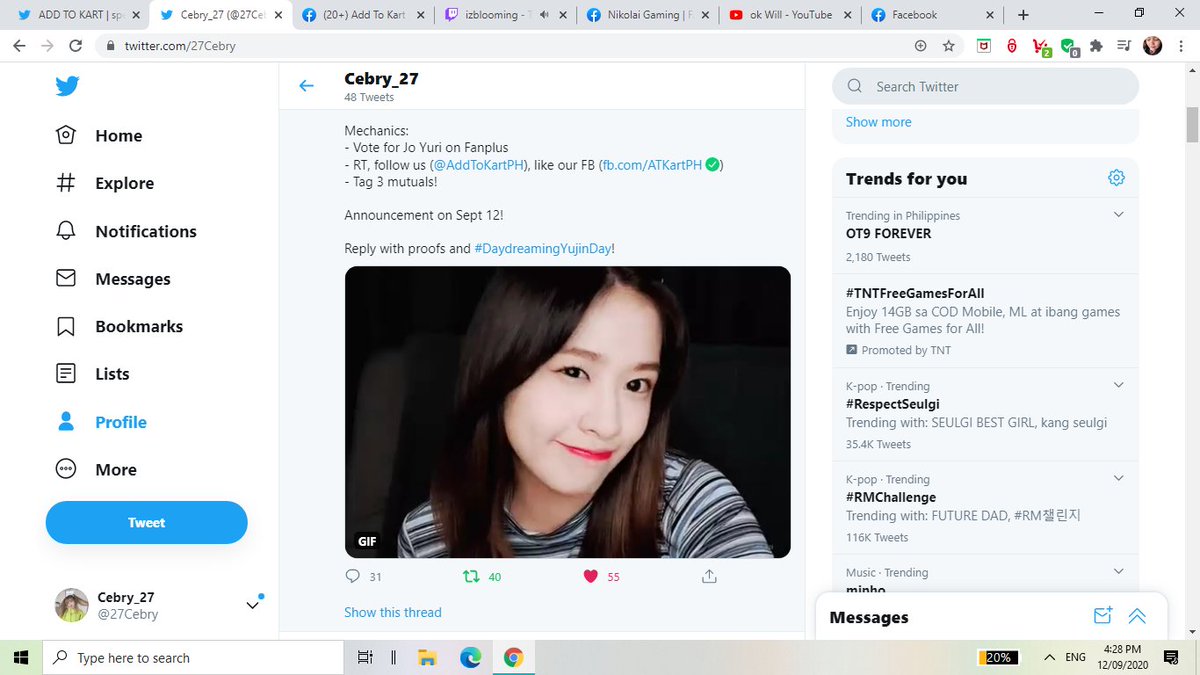
Task: Switch to the last Facebook tab
Action: click(x=930, y=15)
